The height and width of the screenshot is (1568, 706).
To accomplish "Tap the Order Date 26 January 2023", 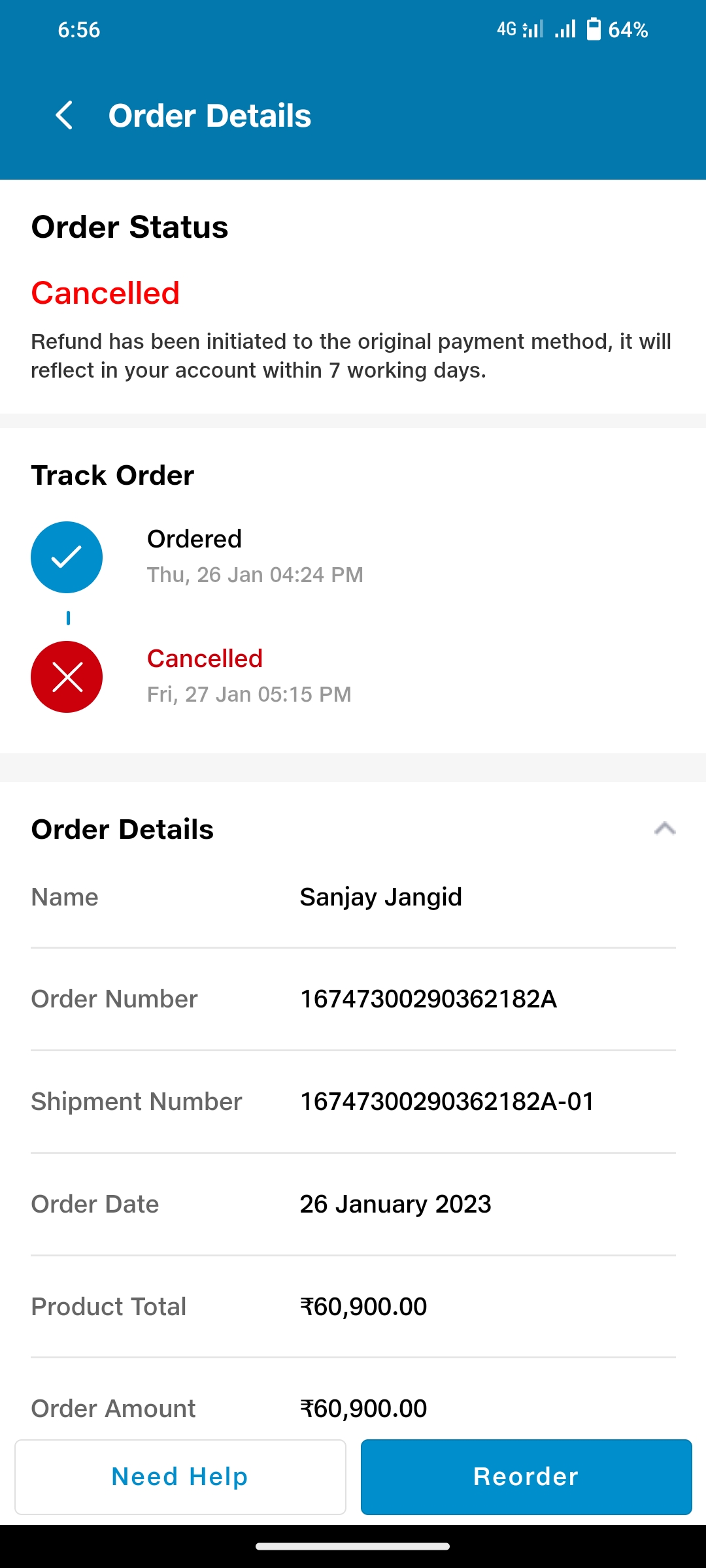I will pos(395,1204).
